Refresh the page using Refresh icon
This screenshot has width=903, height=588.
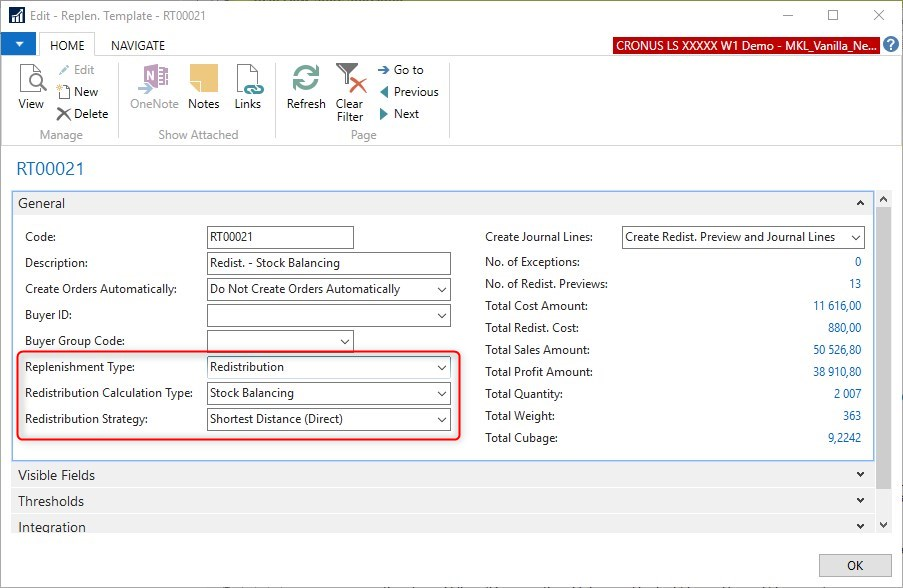click(306, 87)
